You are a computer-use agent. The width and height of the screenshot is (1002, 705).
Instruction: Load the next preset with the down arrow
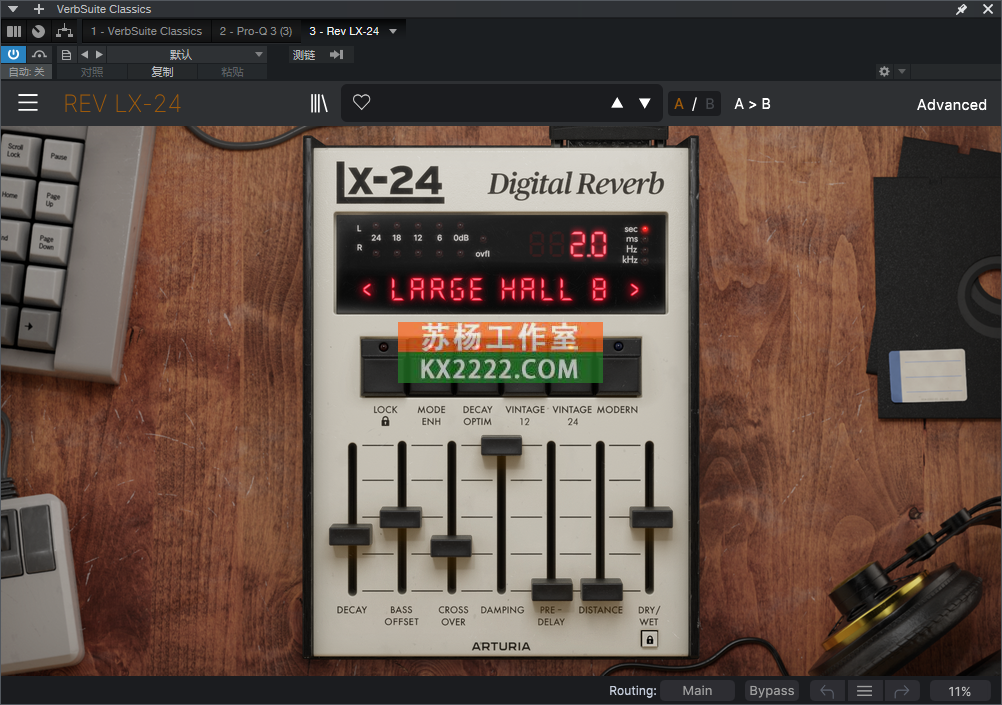tap(645, 103)
